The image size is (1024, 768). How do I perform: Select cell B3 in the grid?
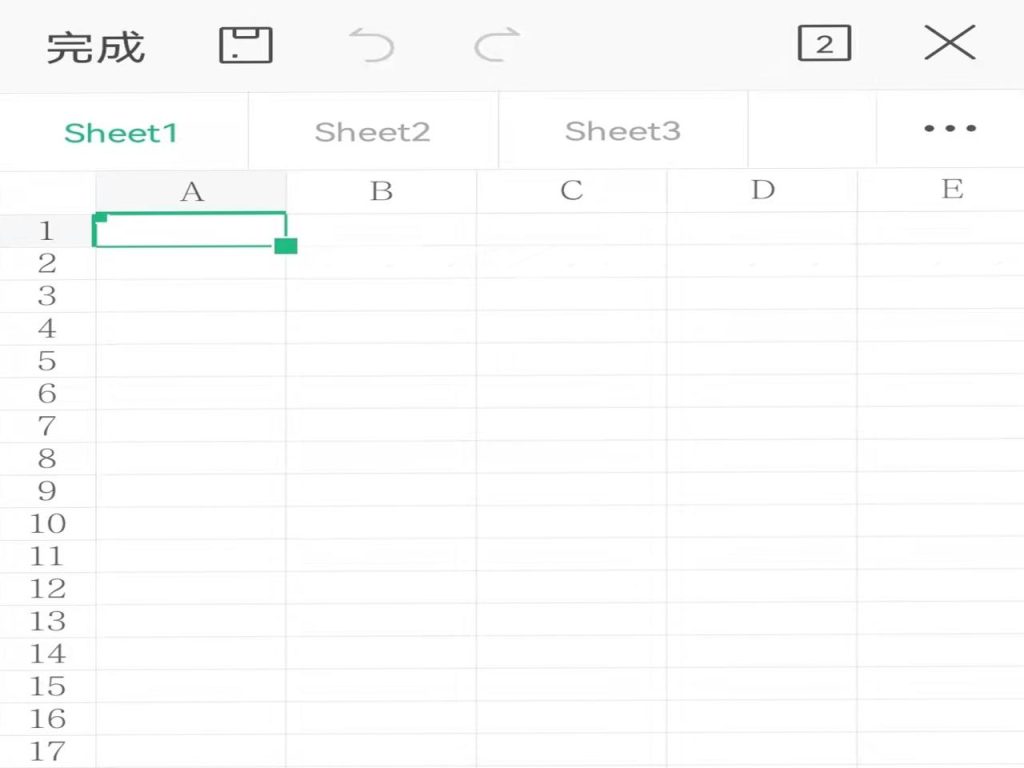point(381,296)
